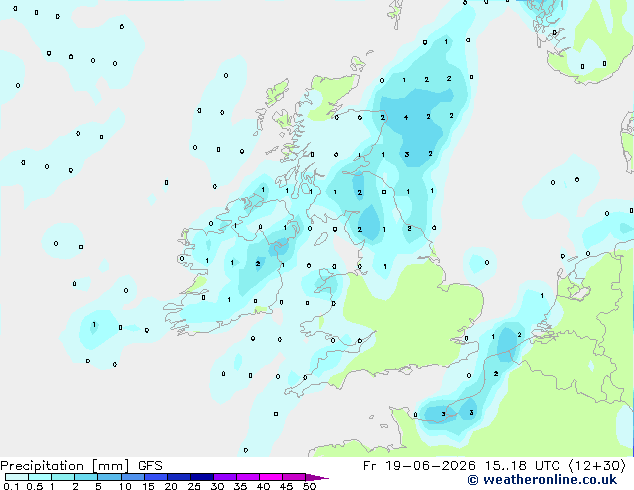
Task: Click the '(12+30)' forecast run text
Action: tap(596, 466)
